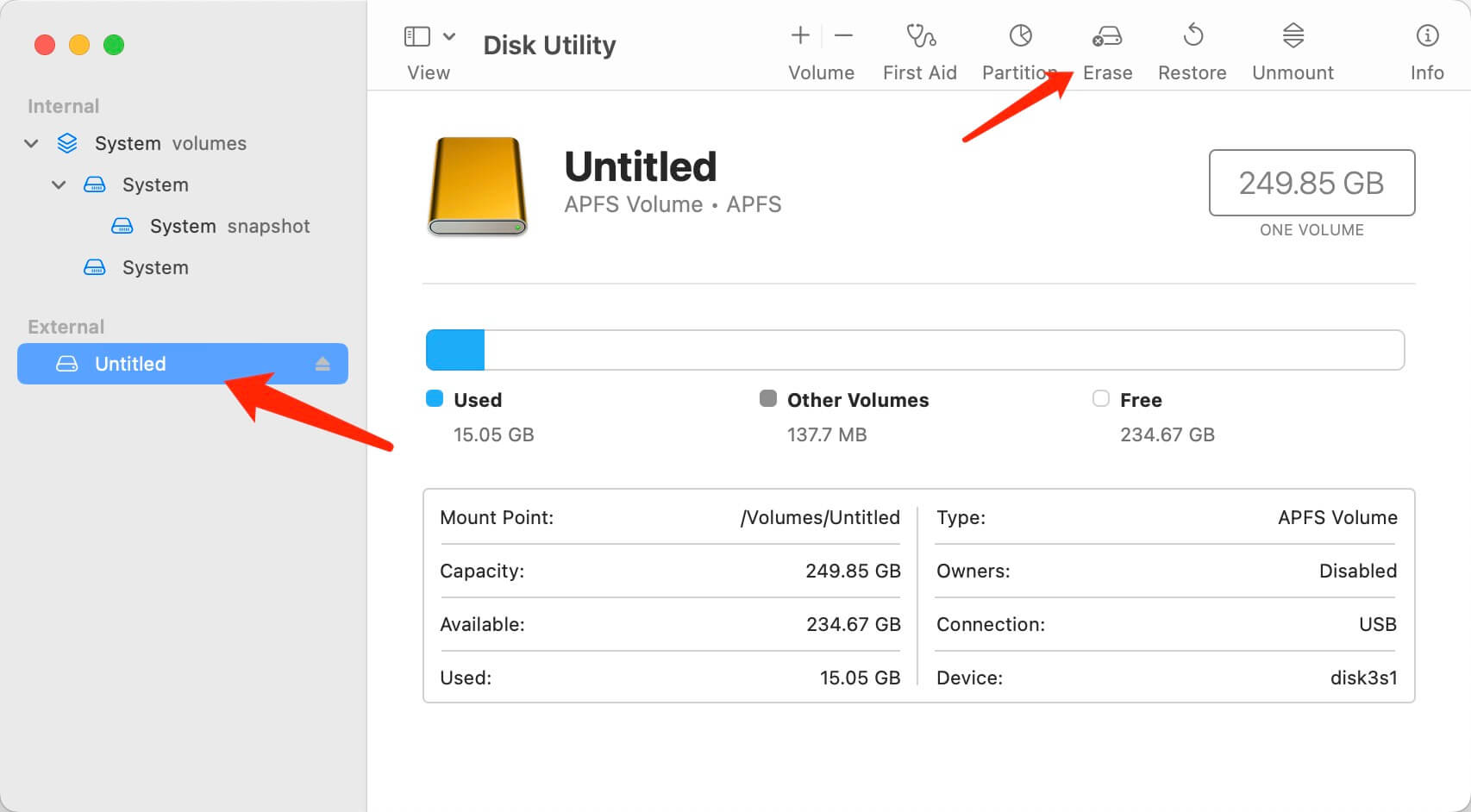Open the Info icon in toolbar
The height and width of the screenshot is (812, 1471).
(1428, 35)
